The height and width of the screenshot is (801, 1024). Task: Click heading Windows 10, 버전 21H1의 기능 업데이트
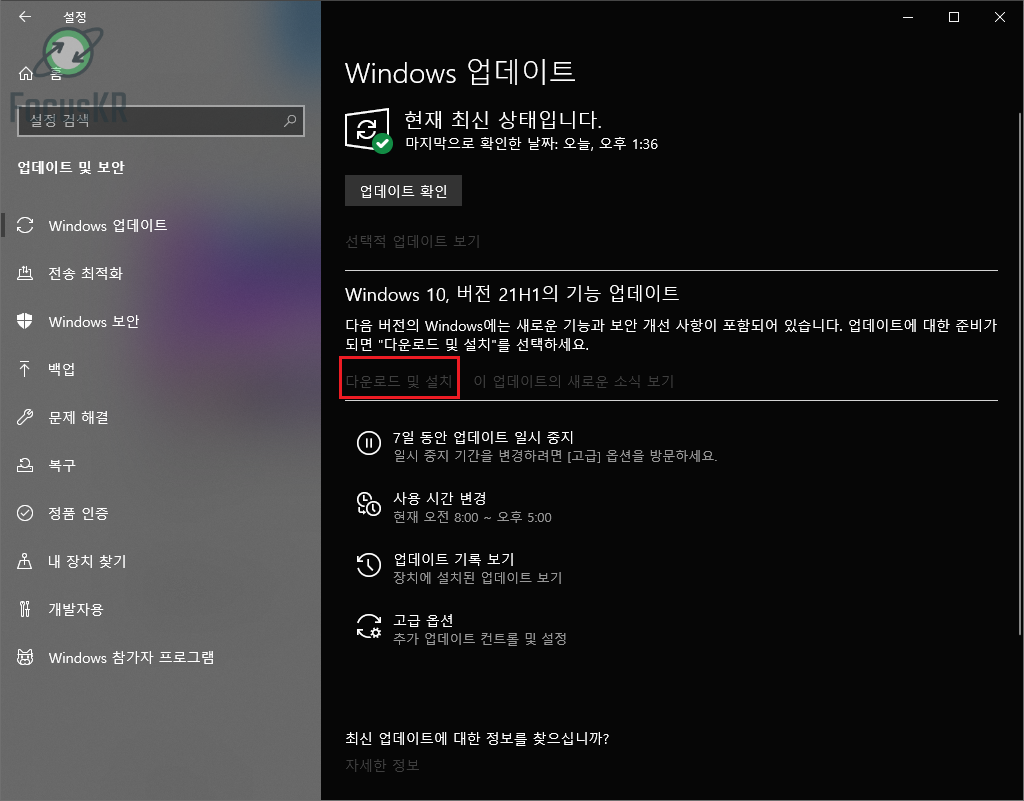(x=512, y=294)
